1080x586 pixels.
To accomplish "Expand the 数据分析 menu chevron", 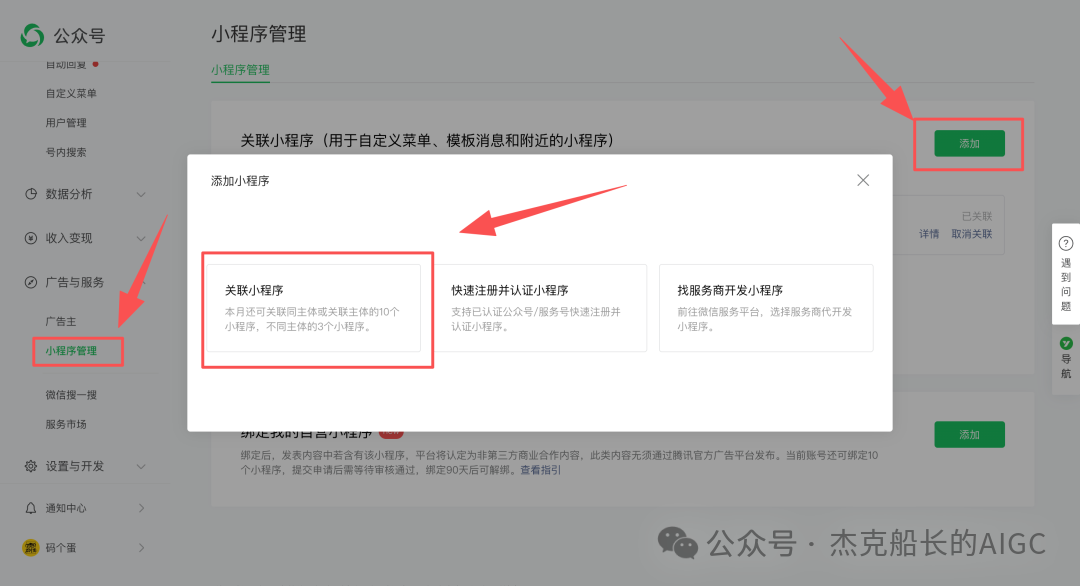I will [x=141, y=195].
